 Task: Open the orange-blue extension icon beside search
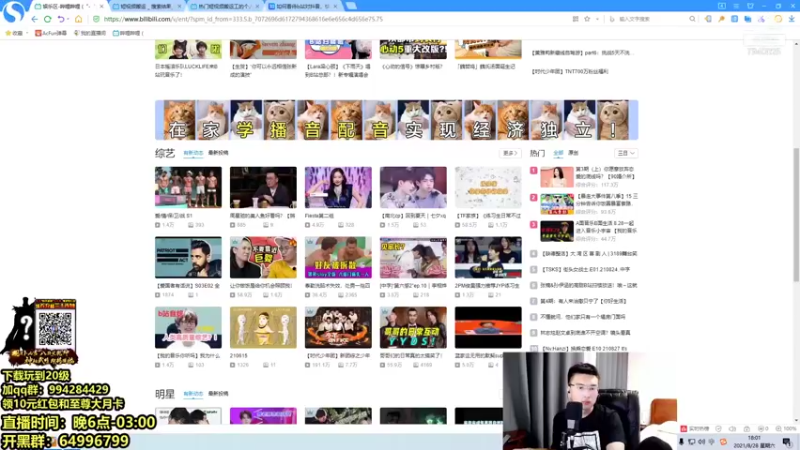pyautogui.click(x=708, y=19)
